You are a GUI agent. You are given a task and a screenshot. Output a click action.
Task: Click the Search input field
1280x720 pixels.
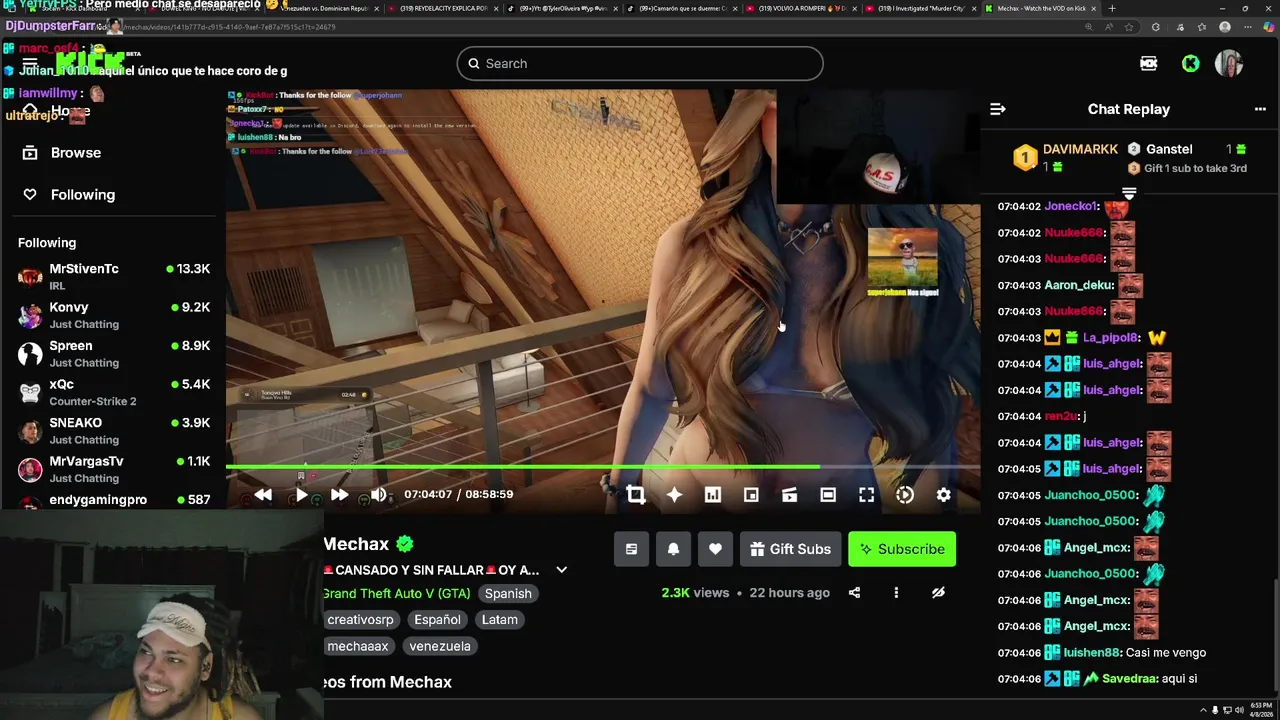pos(640,63)
